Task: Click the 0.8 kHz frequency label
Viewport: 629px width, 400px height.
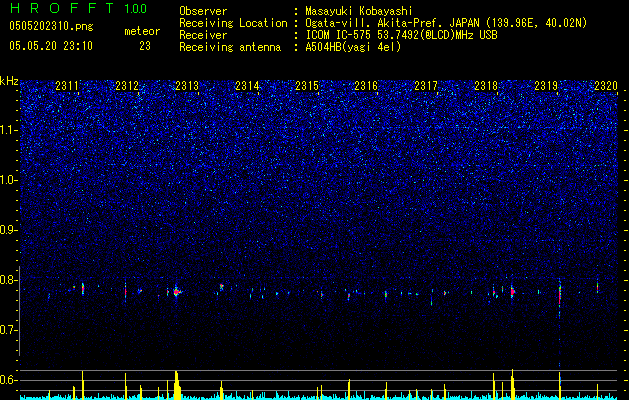Action: [x=9, y=280]
